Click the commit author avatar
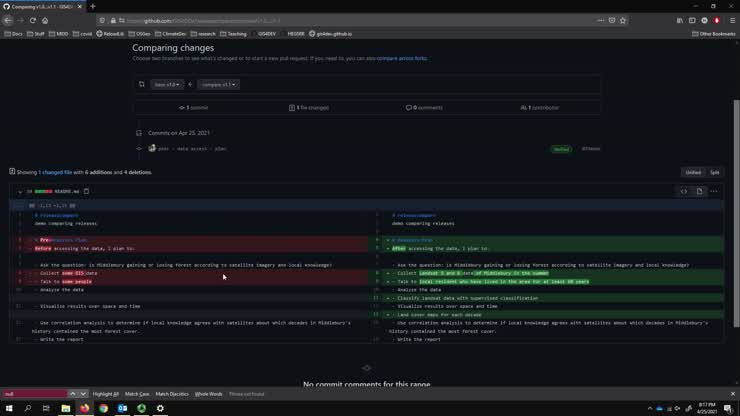The image size is (740, 416). point(152,148)
